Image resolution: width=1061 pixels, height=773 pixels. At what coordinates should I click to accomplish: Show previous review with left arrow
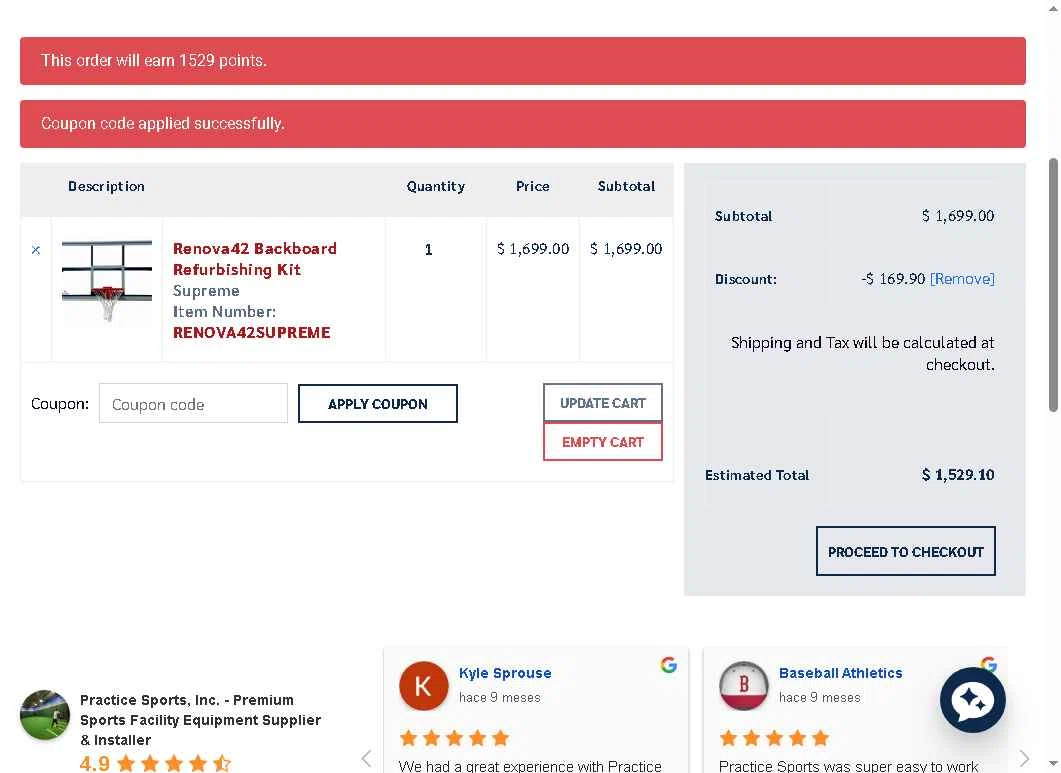(x=366, y=758)
